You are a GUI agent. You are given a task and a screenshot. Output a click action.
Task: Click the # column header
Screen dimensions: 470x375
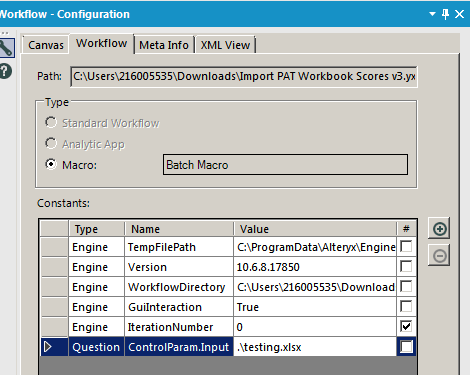coord(406,229)
